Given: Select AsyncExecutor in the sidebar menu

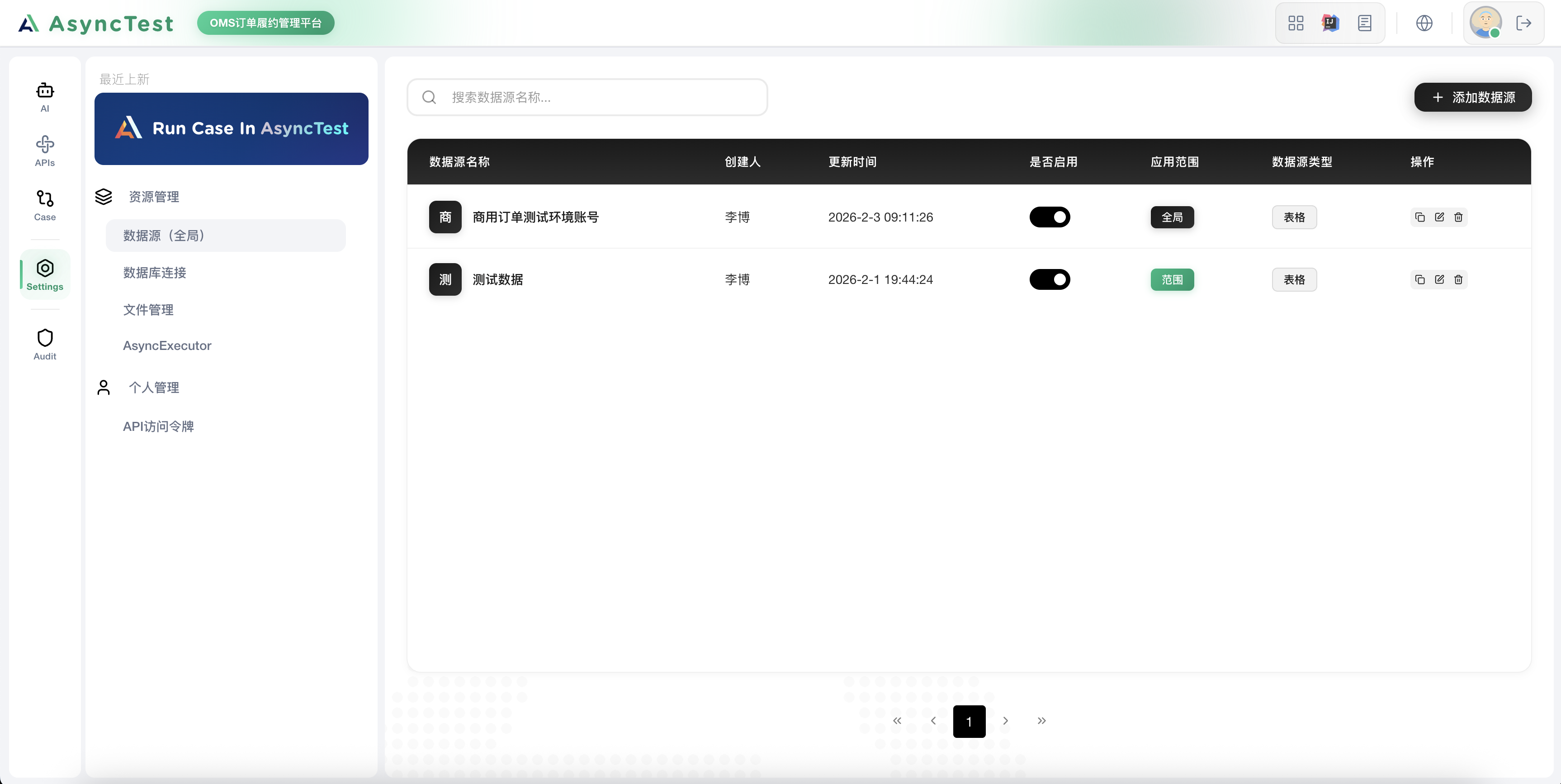Looking at the screenshot, I should pos(167,346).
